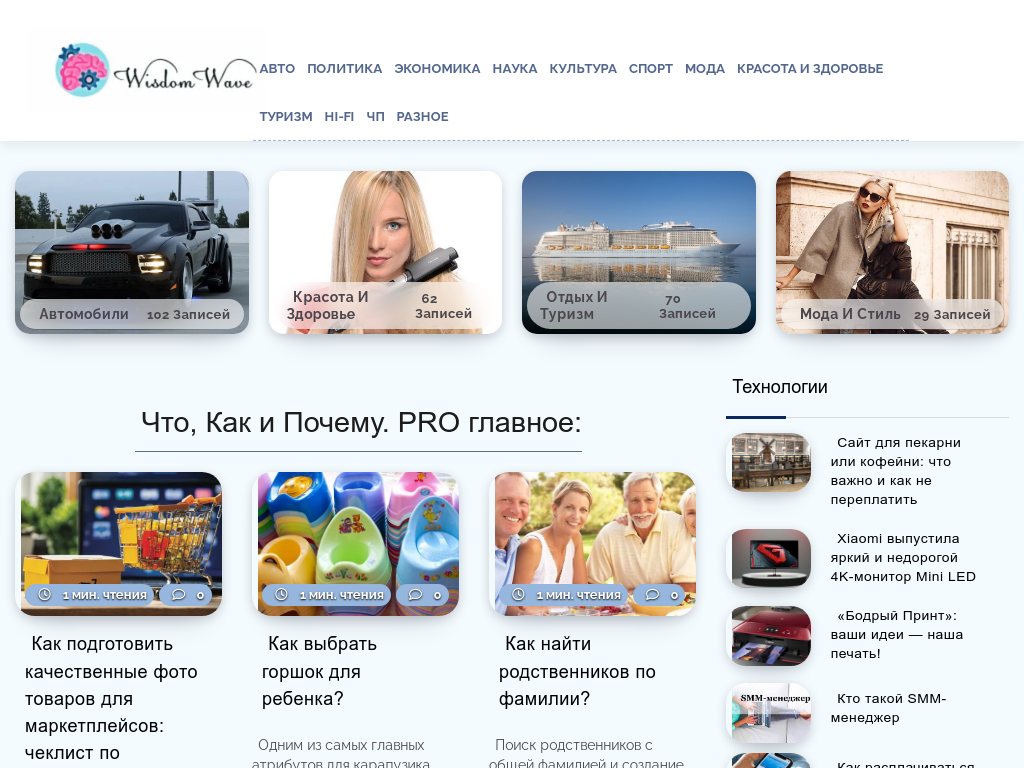Click 'Что, Как и Почему. PRO главное:' heading

[x=361, y=423]
